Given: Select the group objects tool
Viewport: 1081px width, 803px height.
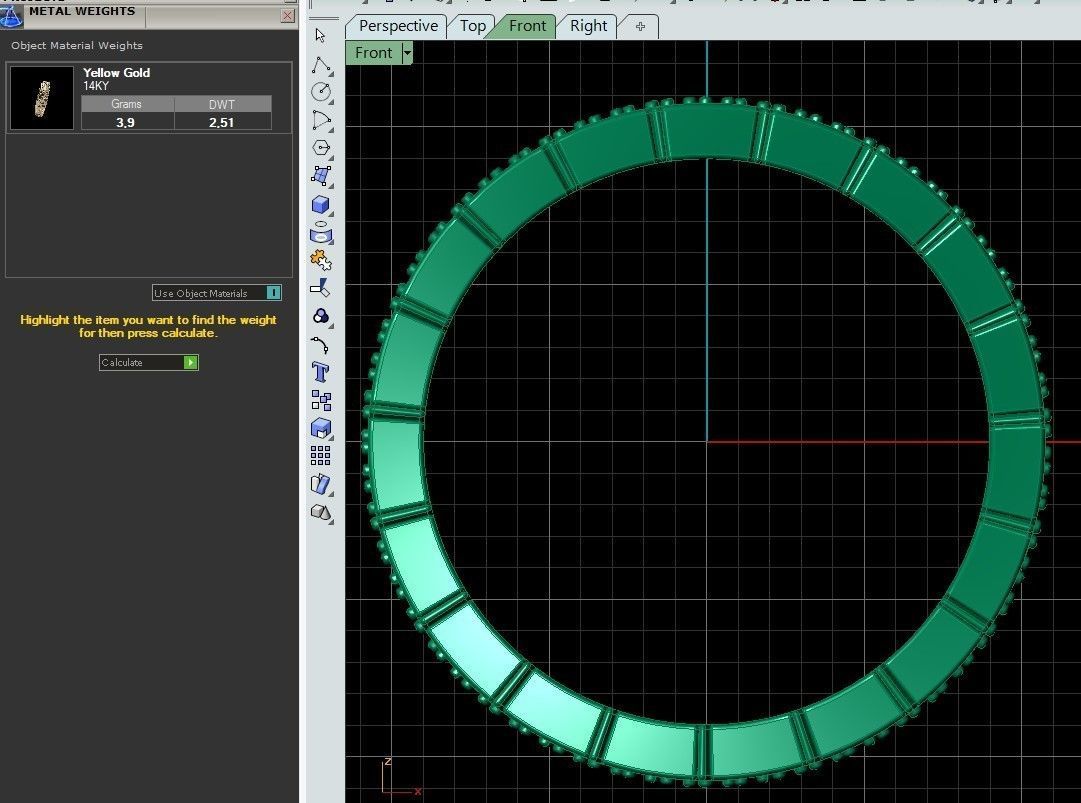Looking at the screenshot, I should [x=321, y=400].
